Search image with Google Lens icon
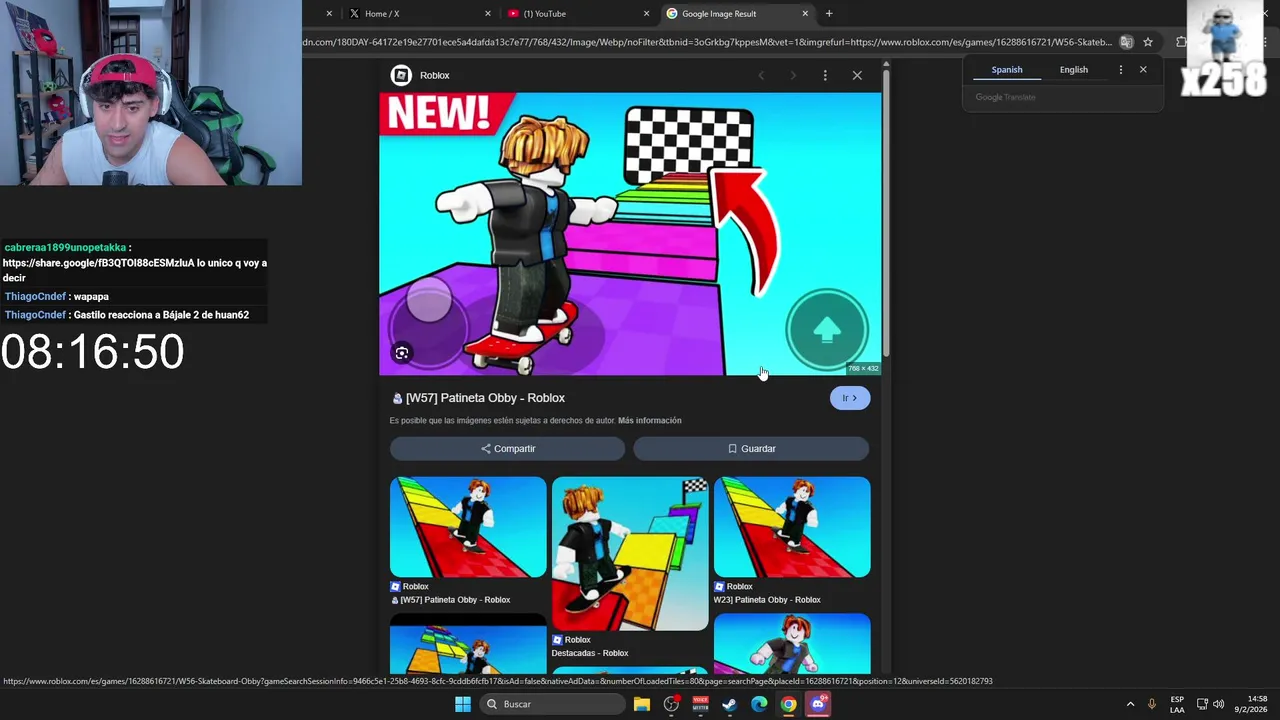1280x720 pixels. (402, 353)
